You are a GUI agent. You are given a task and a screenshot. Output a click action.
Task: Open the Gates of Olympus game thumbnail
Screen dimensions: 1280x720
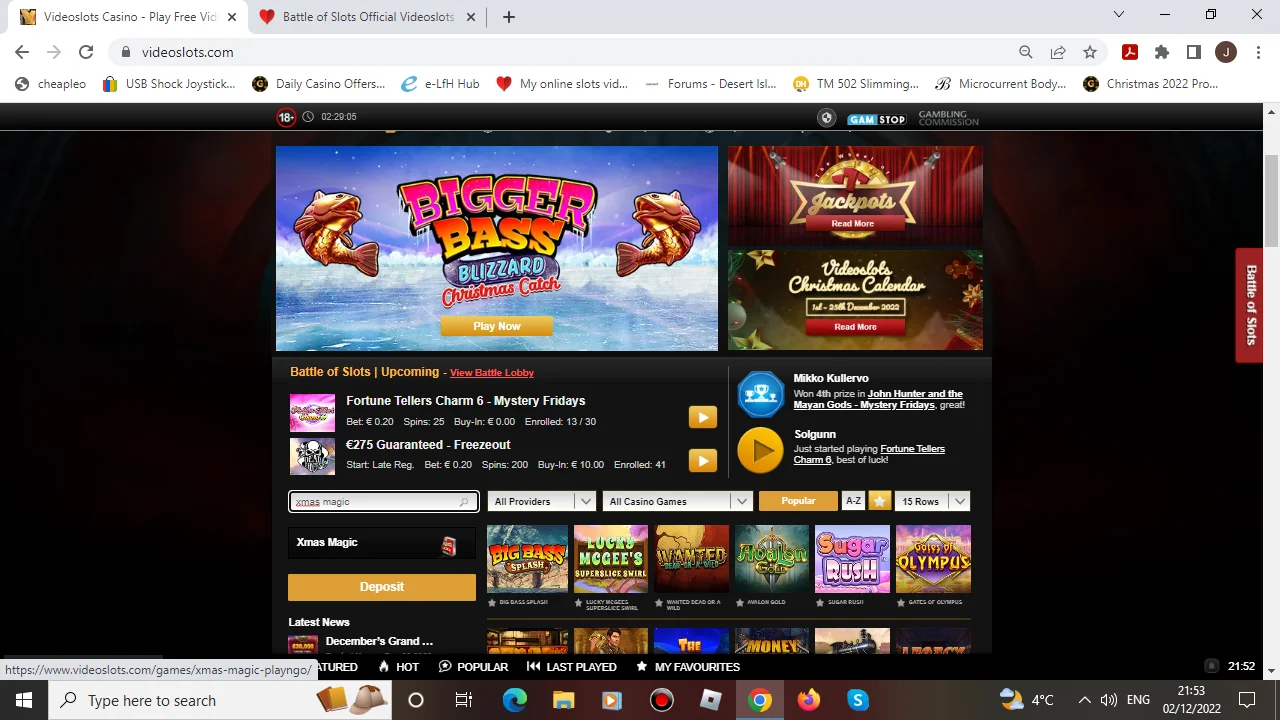coord(933,559)
